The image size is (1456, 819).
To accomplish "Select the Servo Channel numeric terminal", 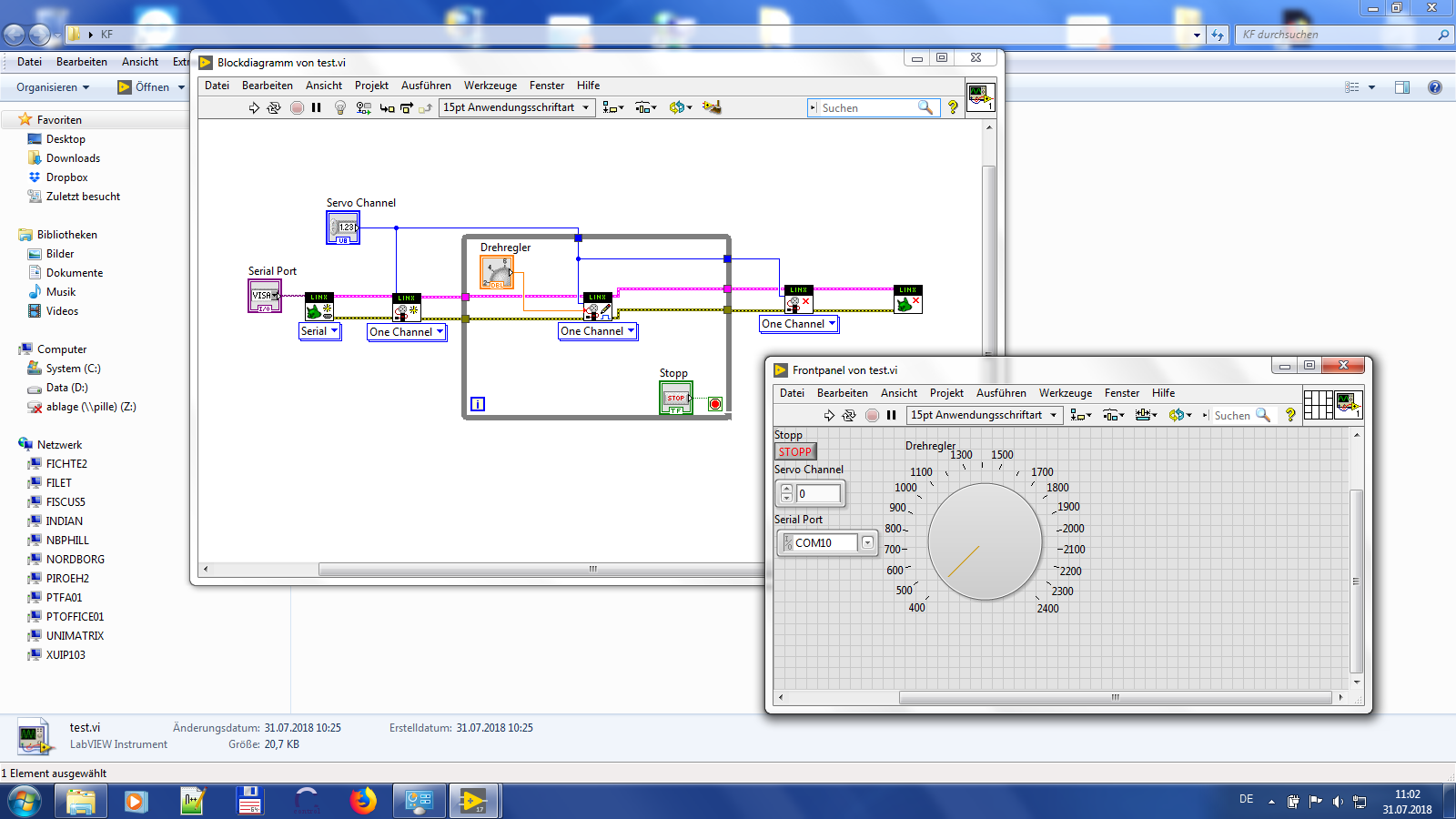I will pyautogui.click(x=343, y=227).
